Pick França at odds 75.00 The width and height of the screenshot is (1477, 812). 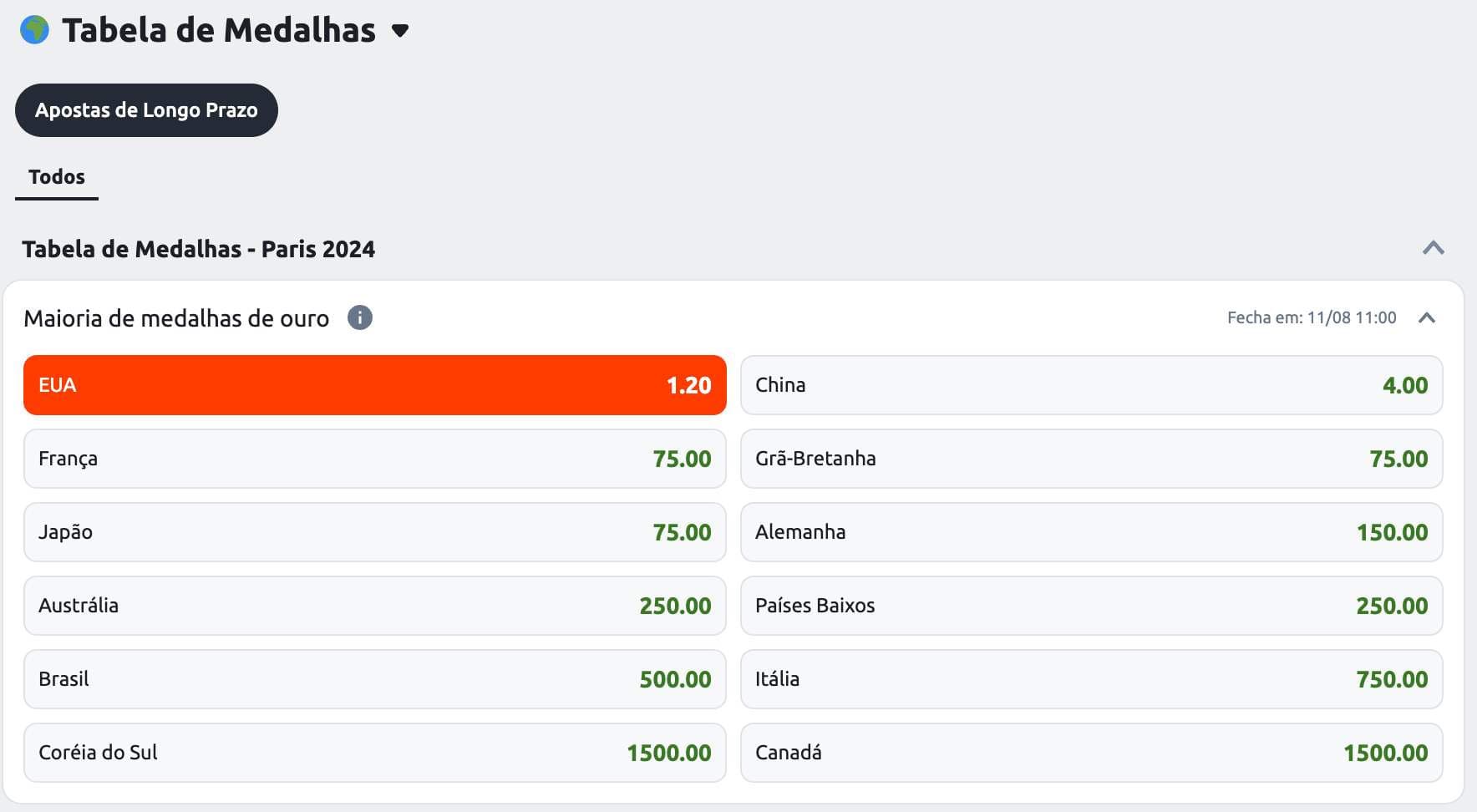[x=374, y=459]
